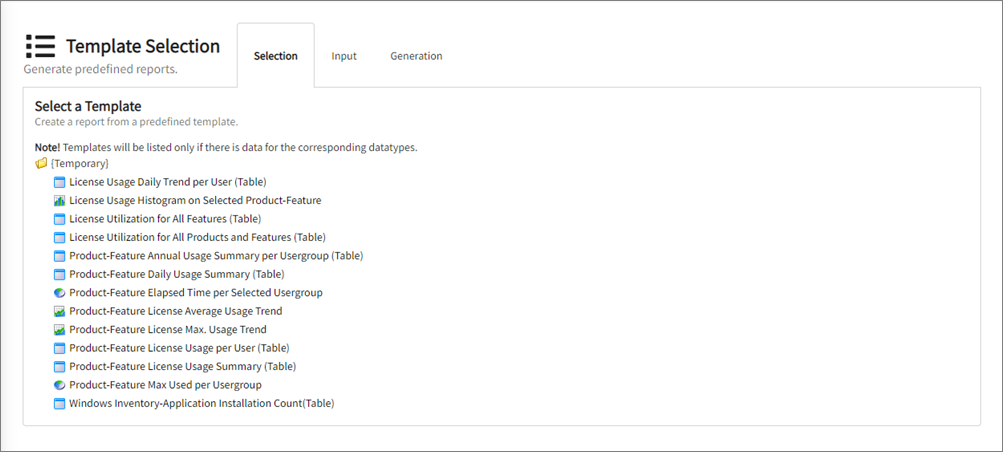
Task: Select Product-Feature License Usage per User template
Action: coord(178,348)
